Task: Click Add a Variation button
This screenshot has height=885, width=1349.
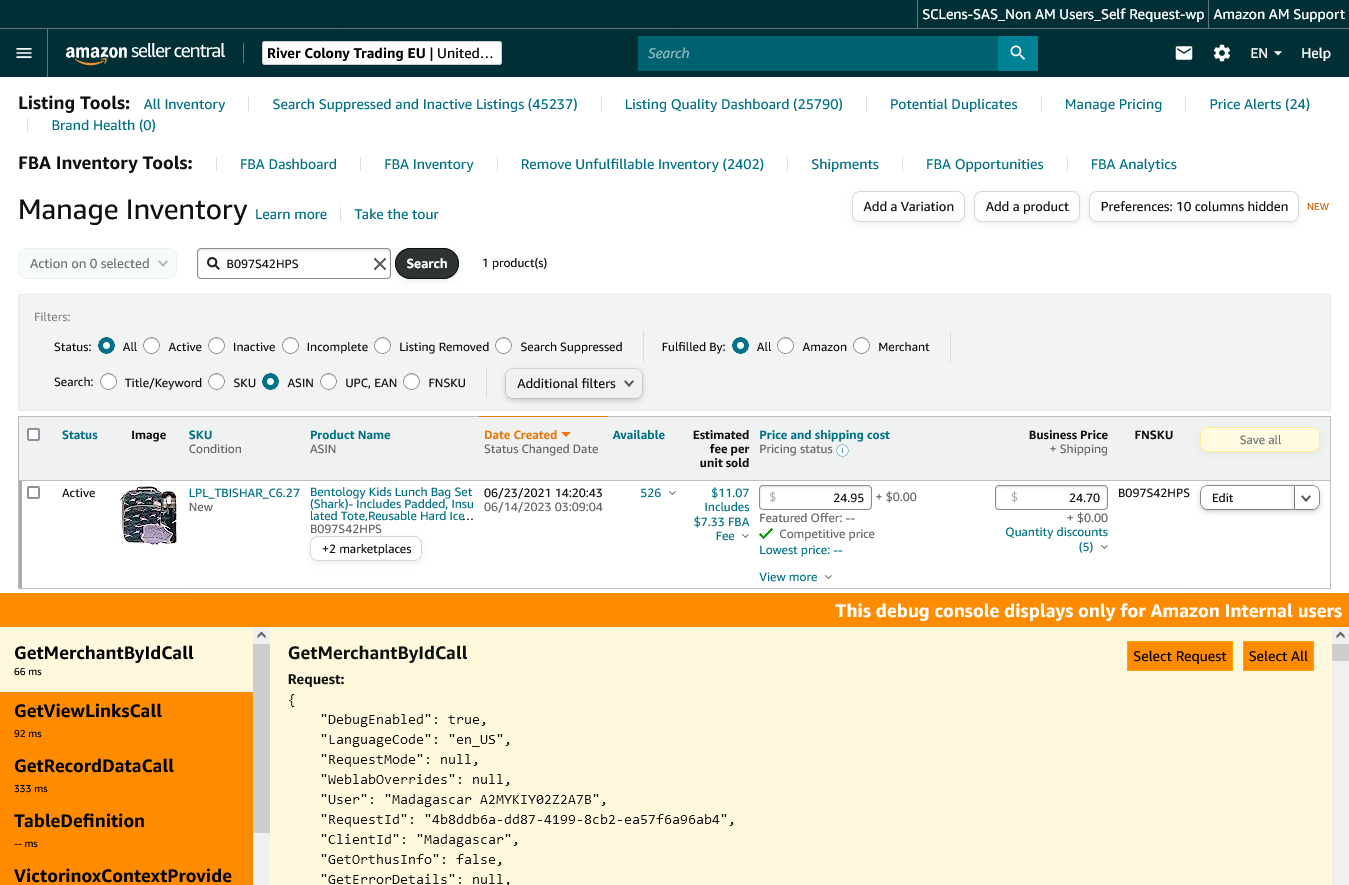Action: (908, 206)
